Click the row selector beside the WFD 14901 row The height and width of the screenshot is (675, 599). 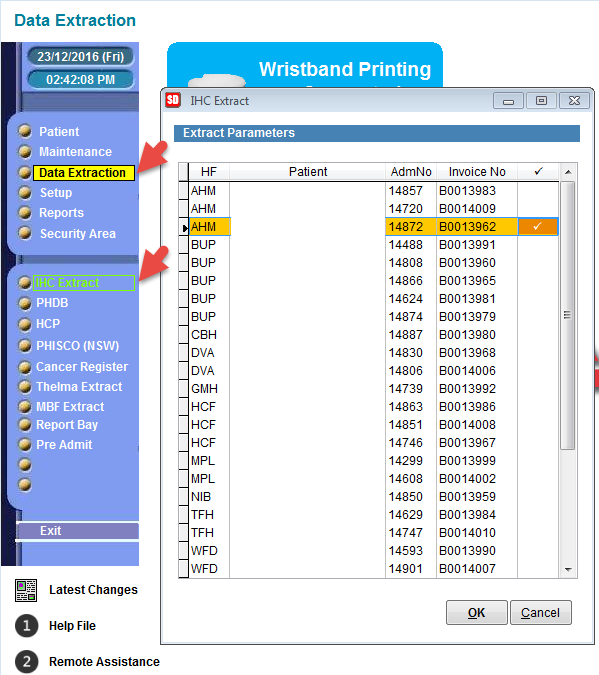pyautogui.click(x=183, y=569)
